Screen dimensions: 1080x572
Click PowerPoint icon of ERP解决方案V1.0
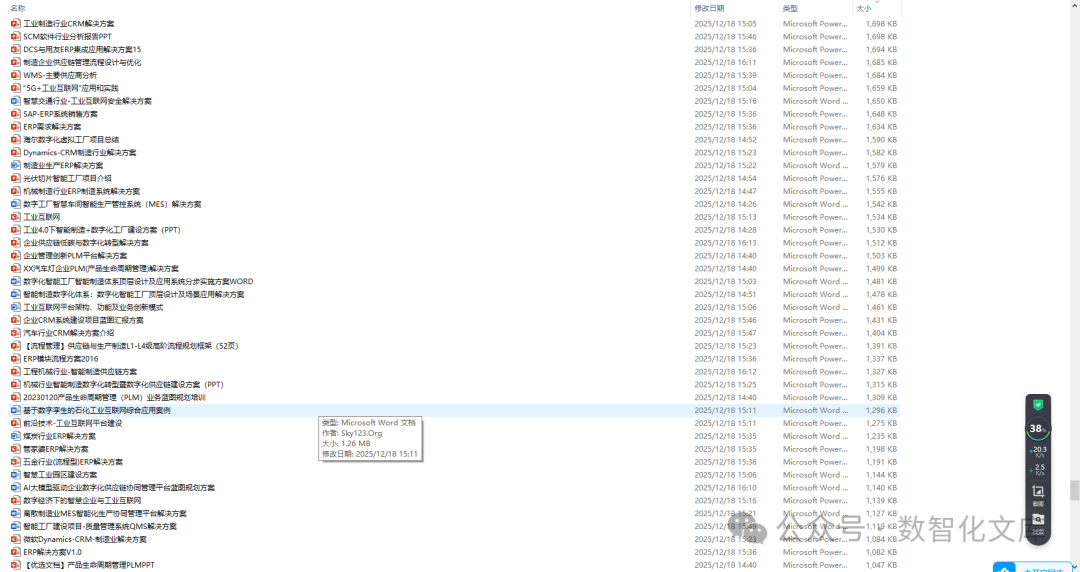click(16, 552)
